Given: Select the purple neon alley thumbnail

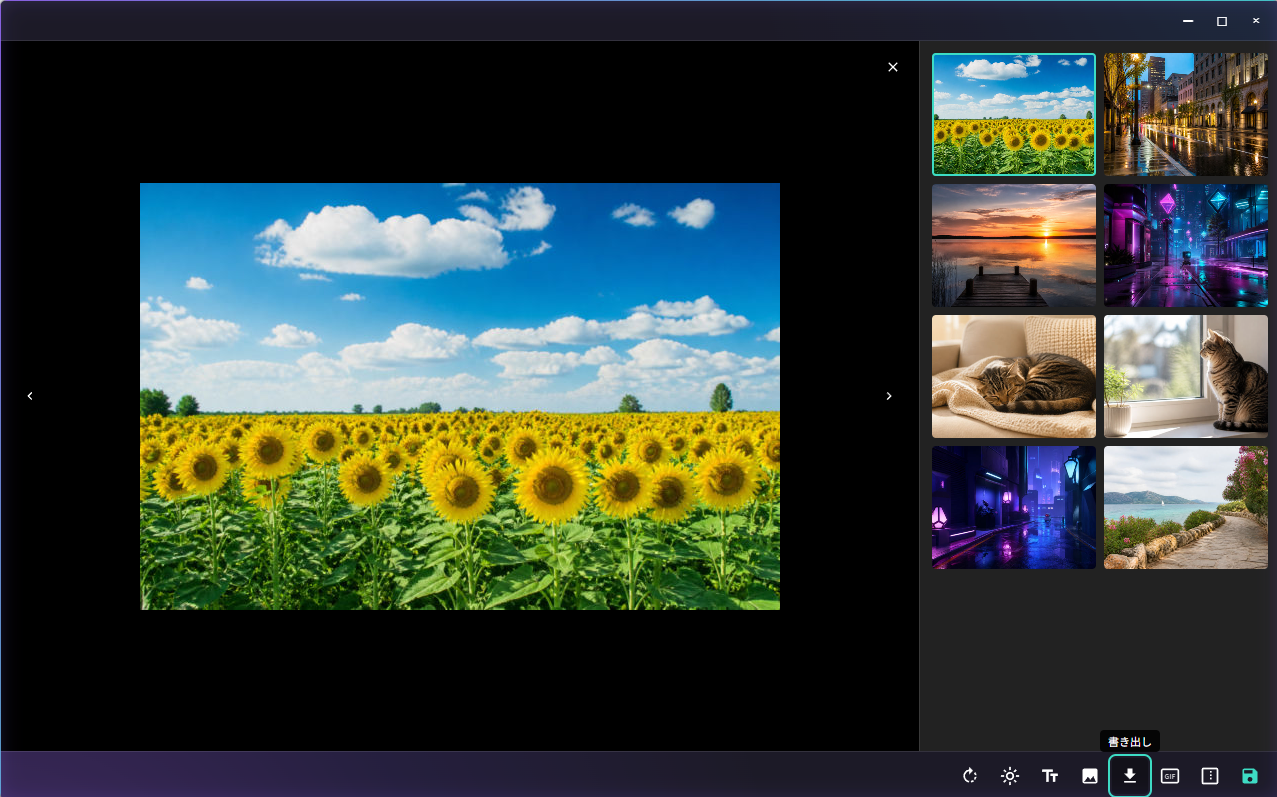Looking at the screenshot, I should (1014, 507).
